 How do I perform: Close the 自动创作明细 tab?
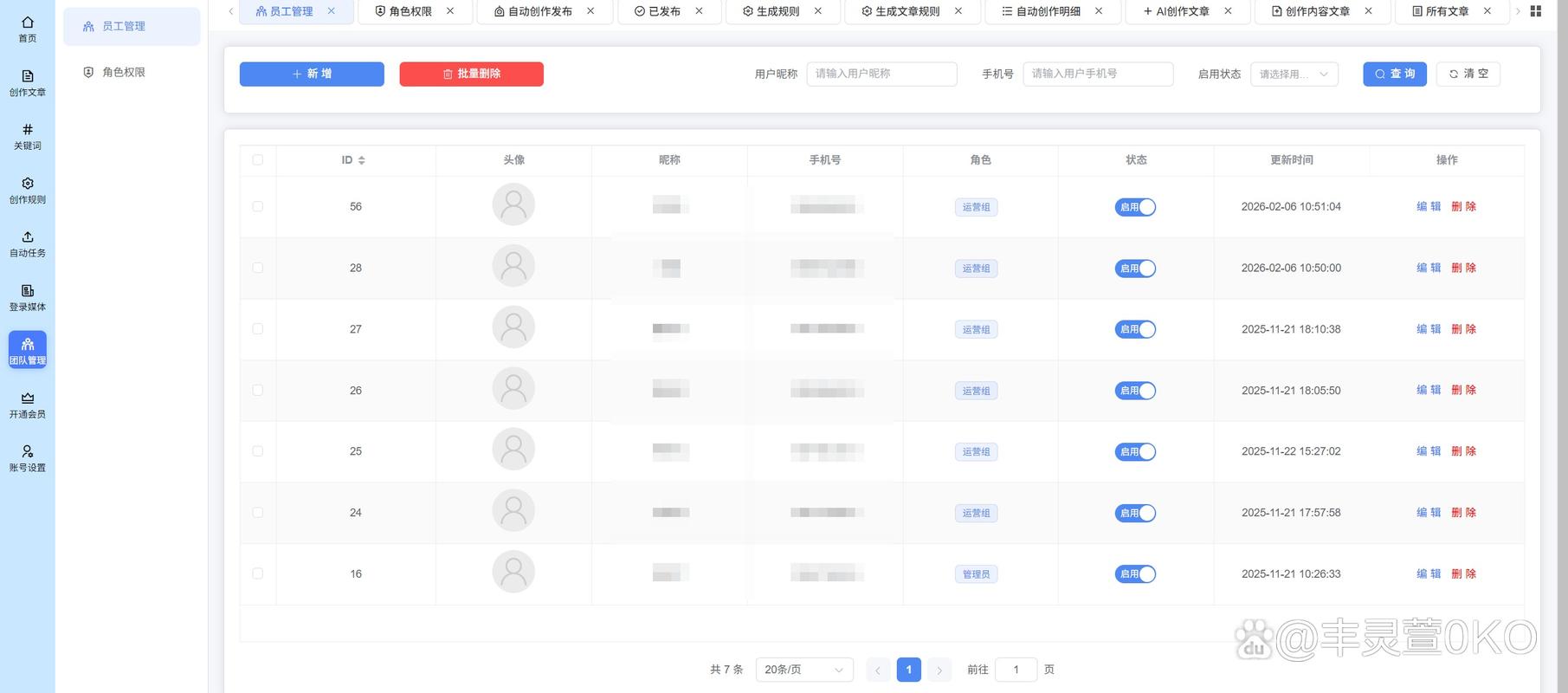coord(1099,11)
